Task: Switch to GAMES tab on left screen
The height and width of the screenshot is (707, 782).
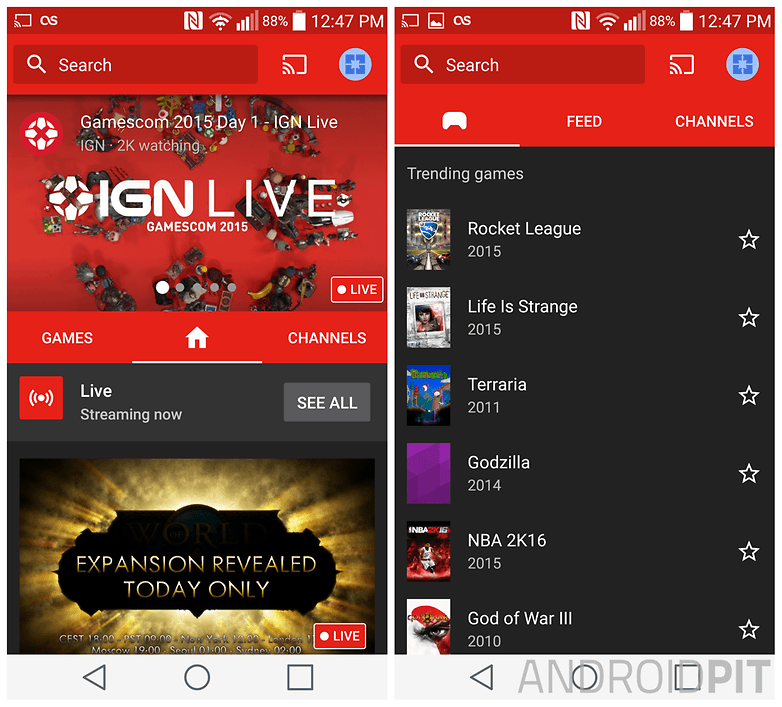Action: [x=67, y=338]
